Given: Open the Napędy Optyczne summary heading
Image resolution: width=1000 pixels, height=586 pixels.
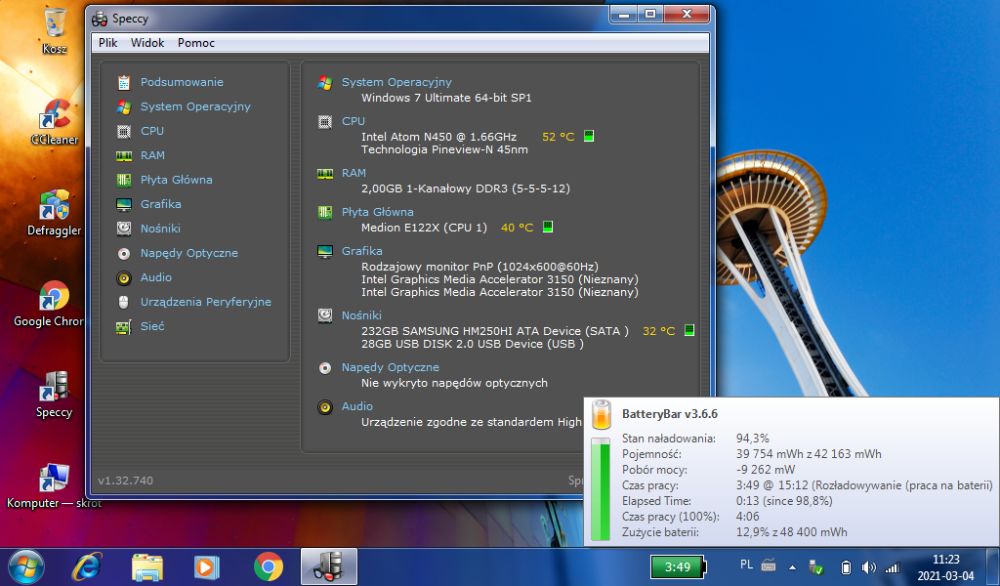Looking at the screenshot, I should [390, 367].
